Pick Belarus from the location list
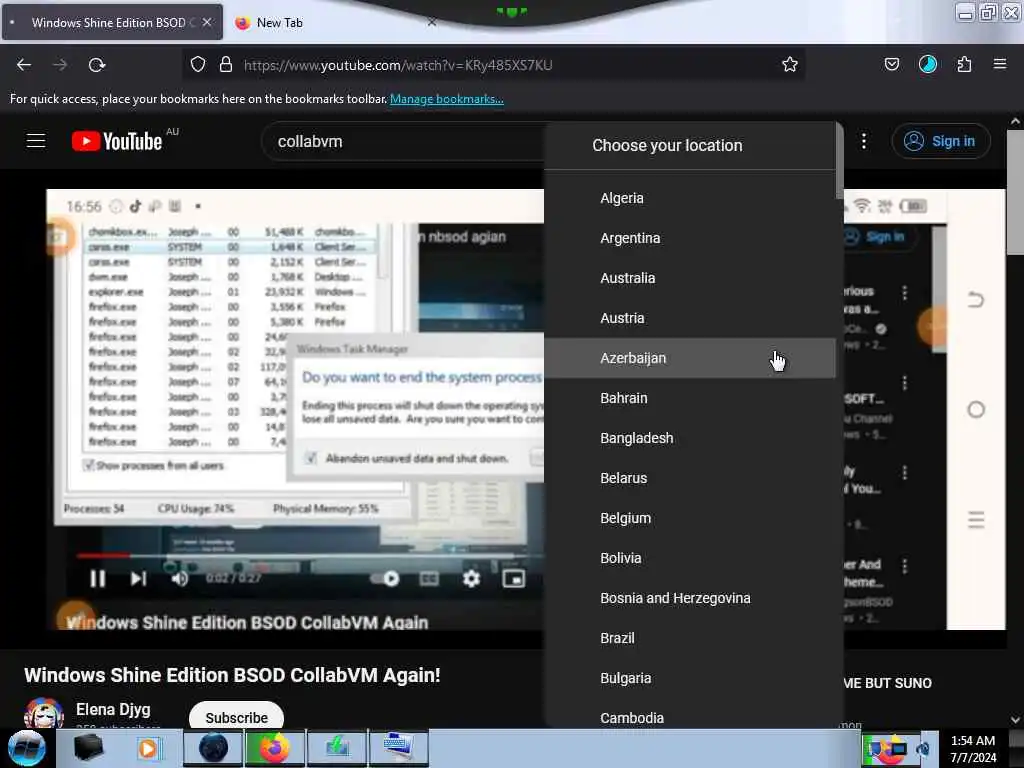 coord(690,478)
